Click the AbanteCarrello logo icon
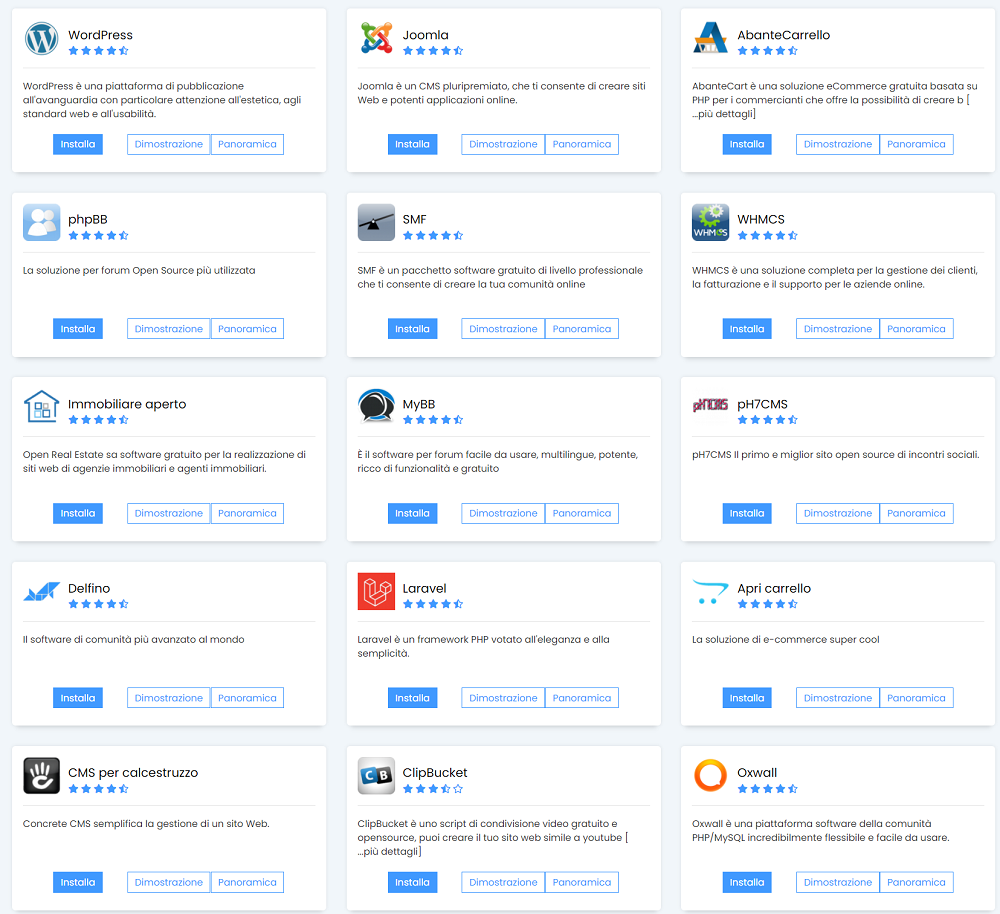1000x914 pixels. coord(710,38)
